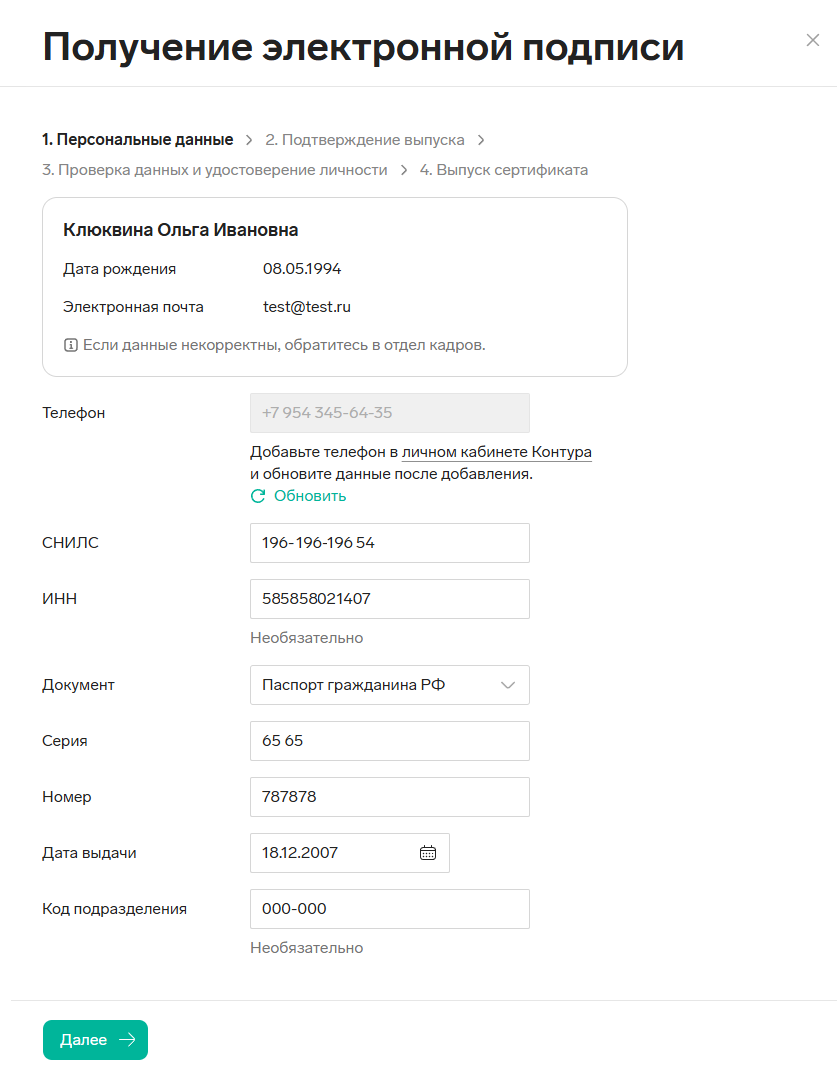Focus the СНИЛС input field
This screenshot has width=837, height=1078.
click(x=389, y=543)
